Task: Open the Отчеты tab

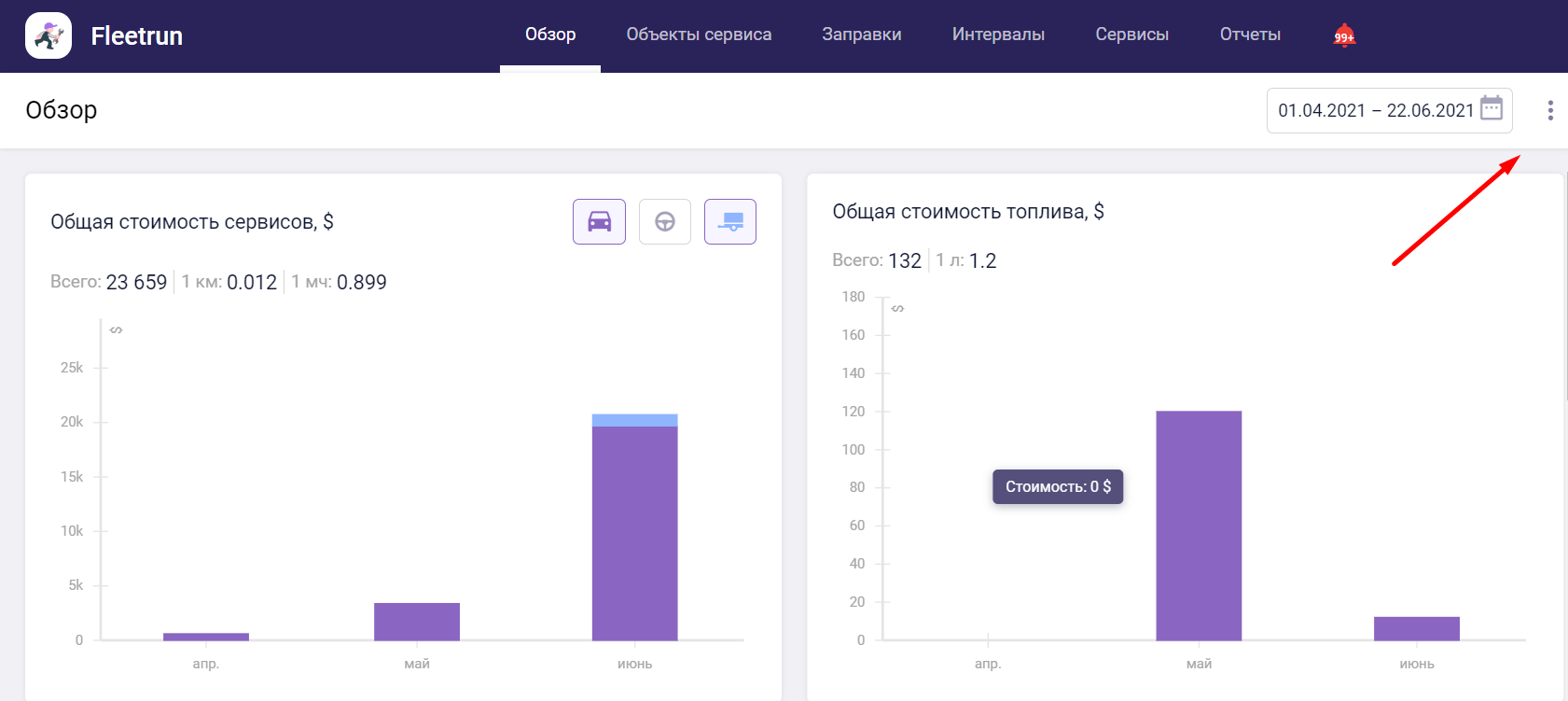Action: (x=1250, y=35)
